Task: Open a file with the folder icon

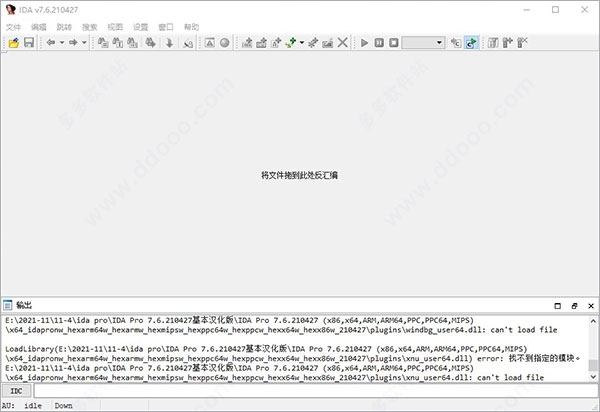Action: (14, 42)
